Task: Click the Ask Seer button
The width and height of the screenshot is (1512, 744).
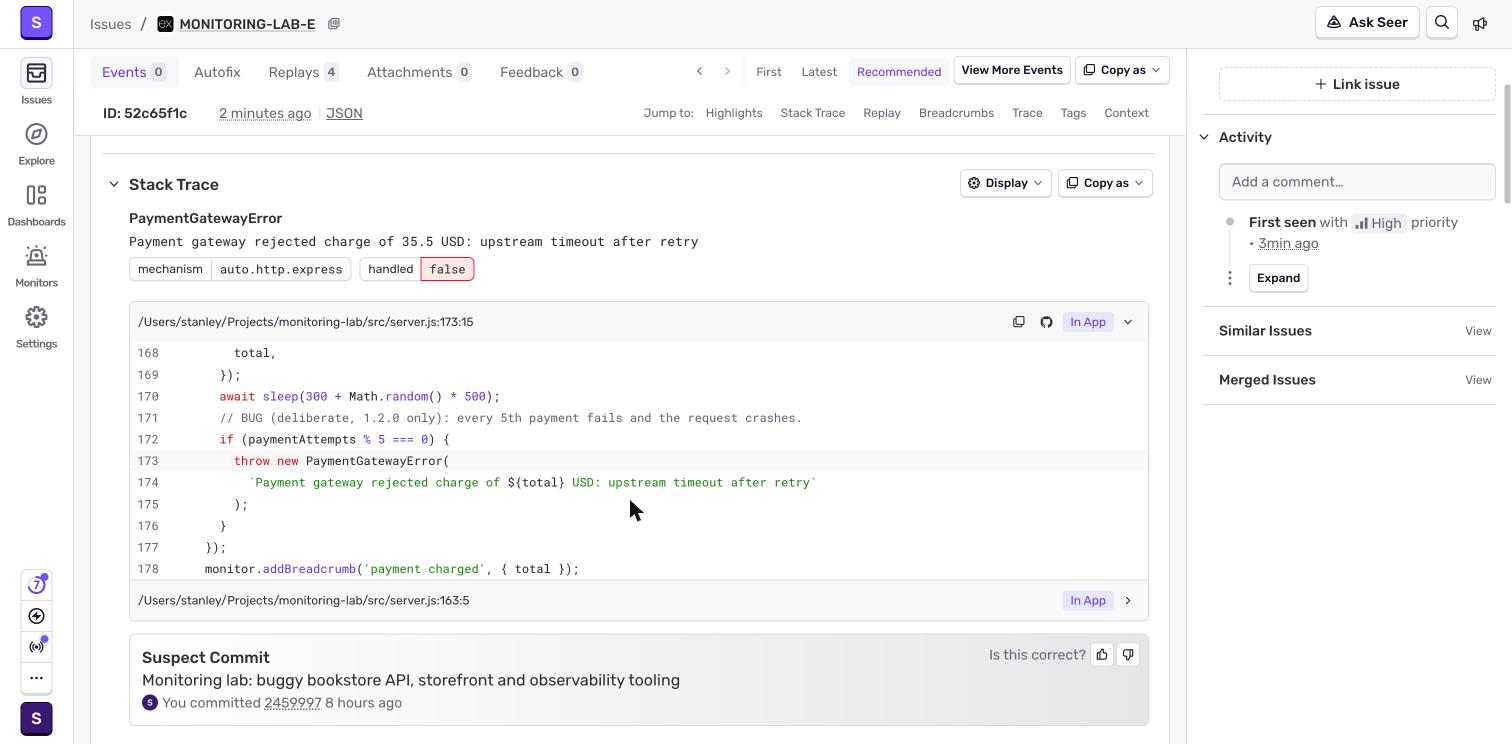Action: point(1367,23)
